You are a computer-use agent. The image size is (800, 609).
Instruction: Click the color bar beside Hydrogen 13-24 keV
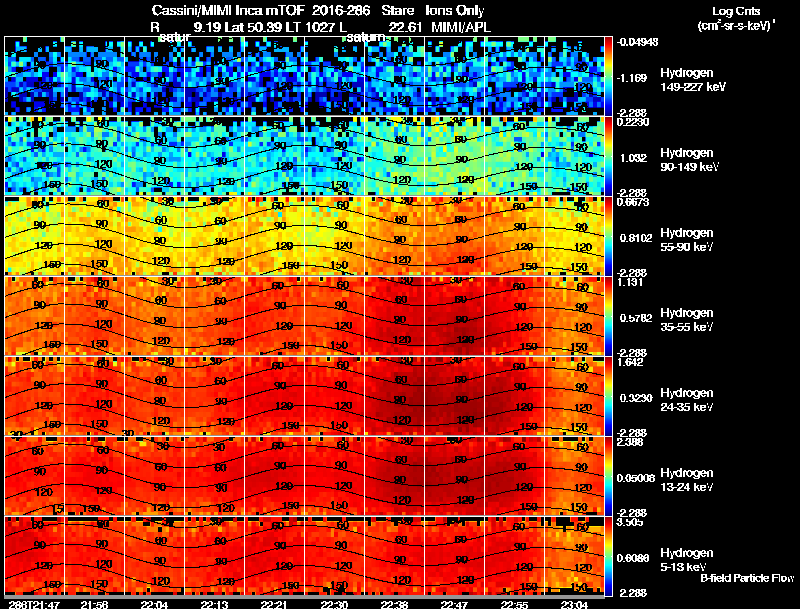click(608, 476)
